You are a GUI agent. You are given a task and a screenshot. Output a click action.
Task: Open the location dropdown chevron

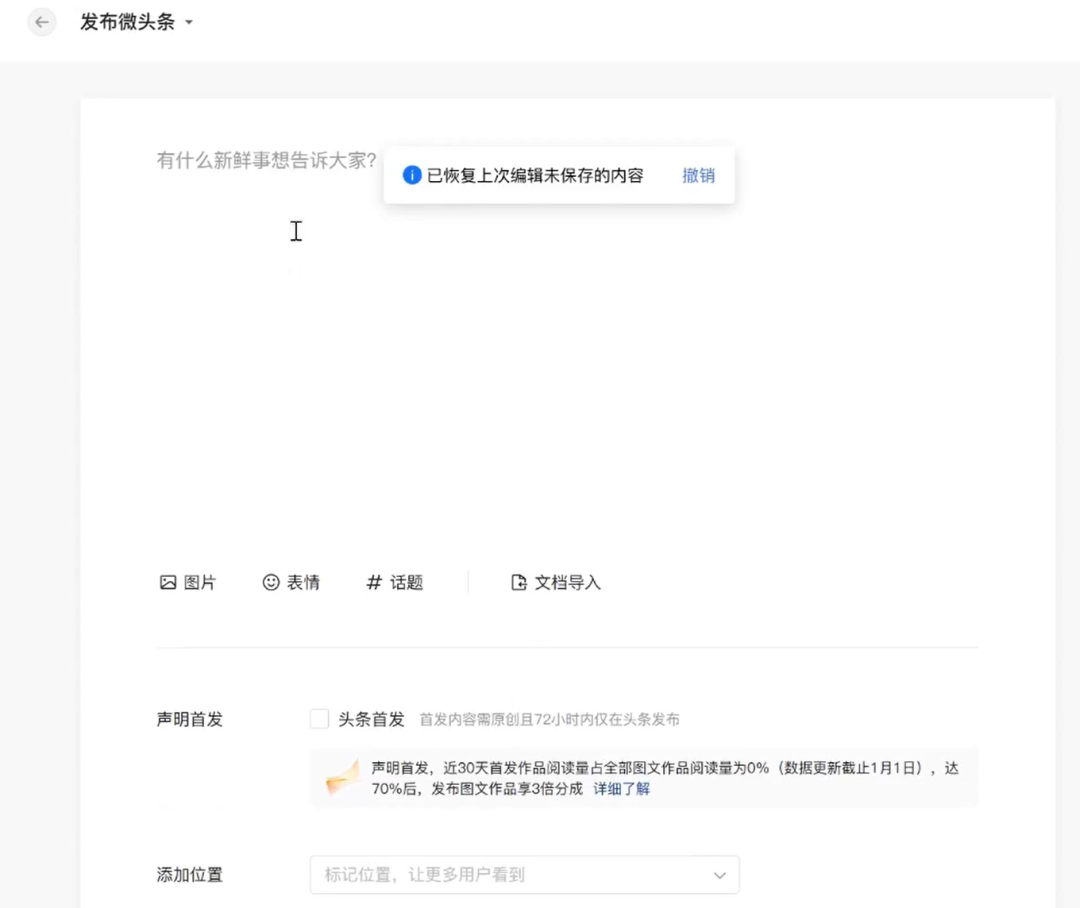(719, 875)
